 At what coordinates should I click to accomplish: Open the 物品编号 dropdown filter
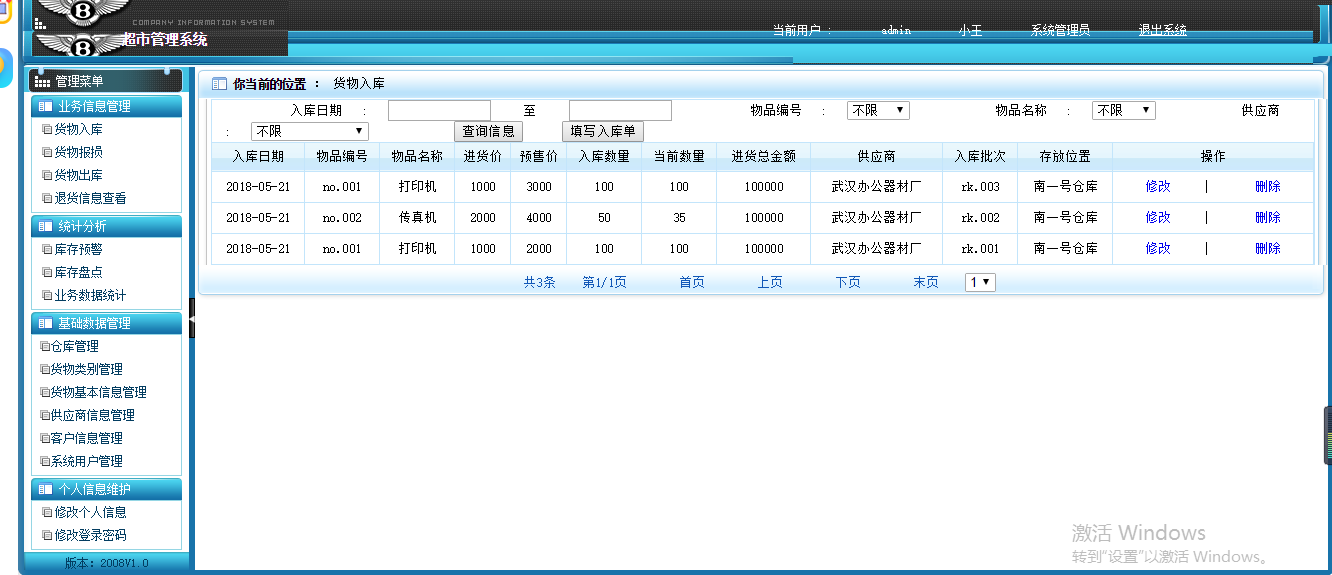tap(878, 111)
